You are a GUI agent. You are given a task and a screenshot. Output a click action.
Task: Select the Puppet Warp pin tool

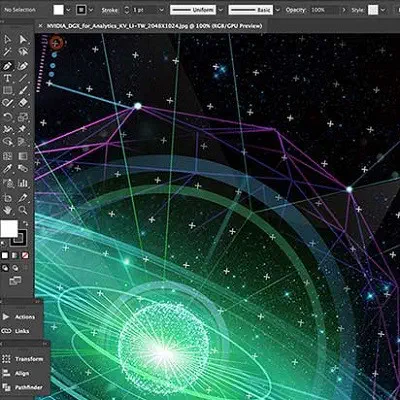(23, 129)
